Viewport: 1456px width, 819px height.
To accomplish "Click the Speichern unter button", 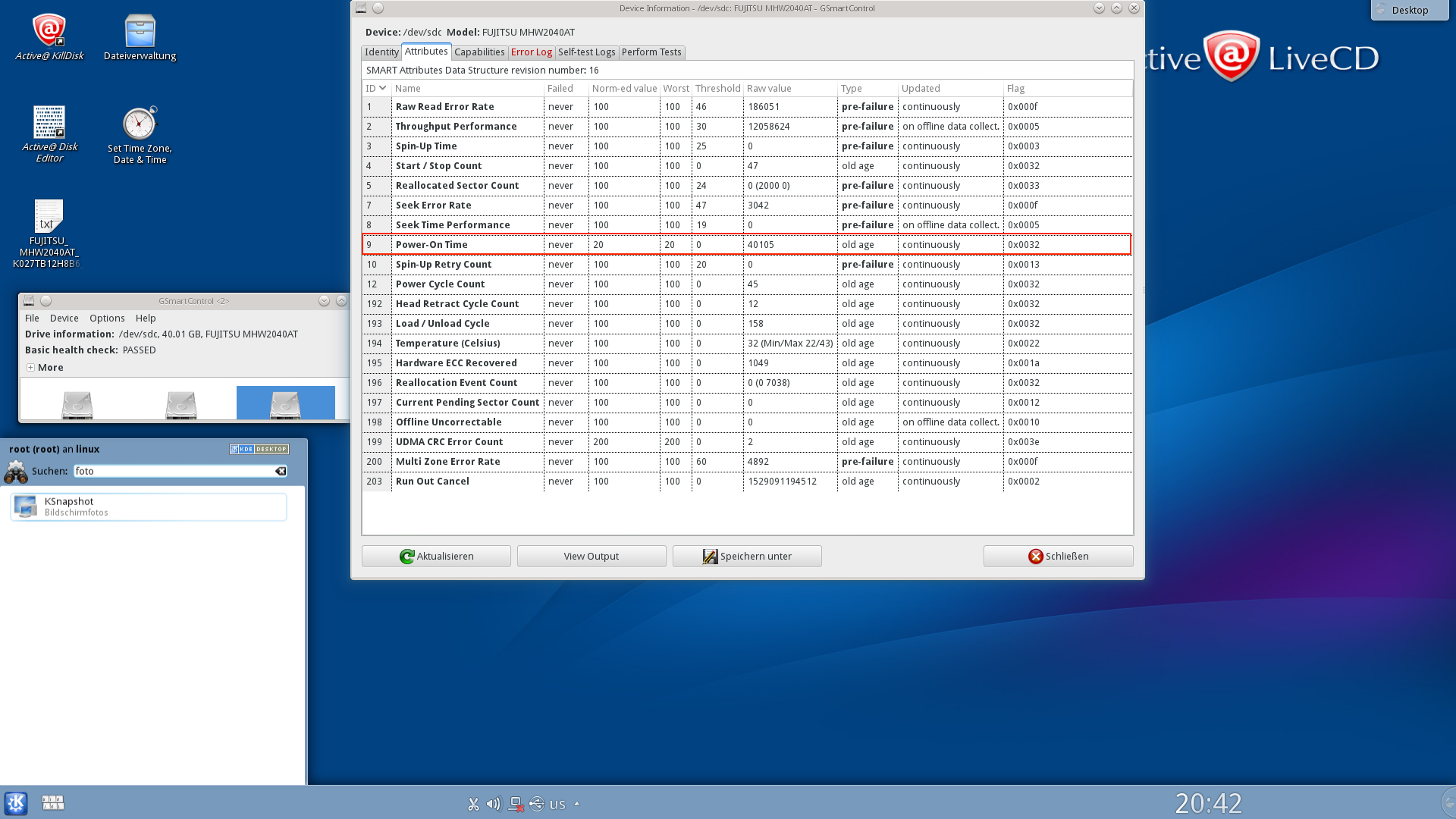I will (x=746, y=556).
